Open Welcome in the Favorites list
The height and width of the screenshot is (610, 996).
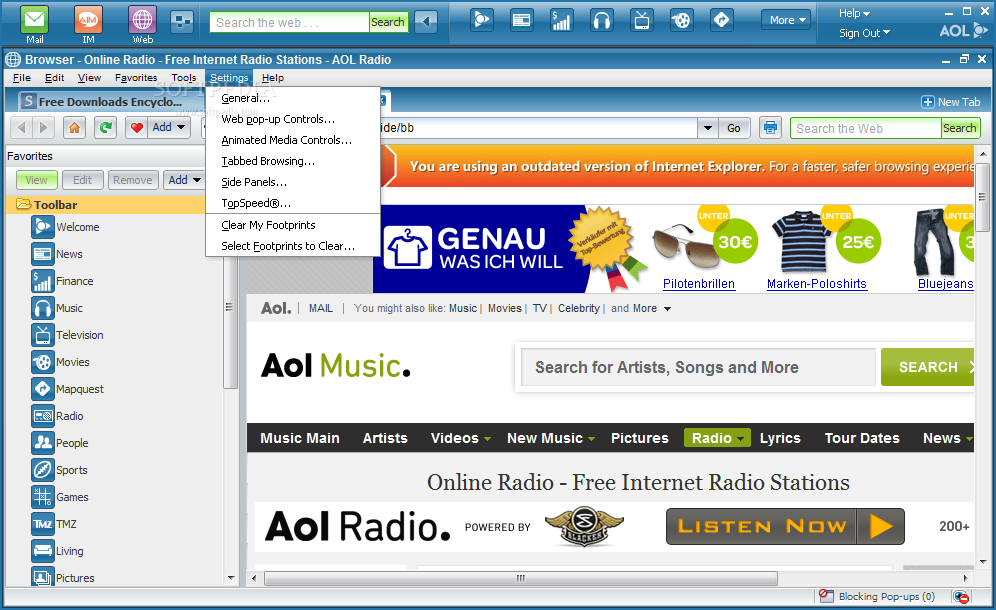coord(65,227)
